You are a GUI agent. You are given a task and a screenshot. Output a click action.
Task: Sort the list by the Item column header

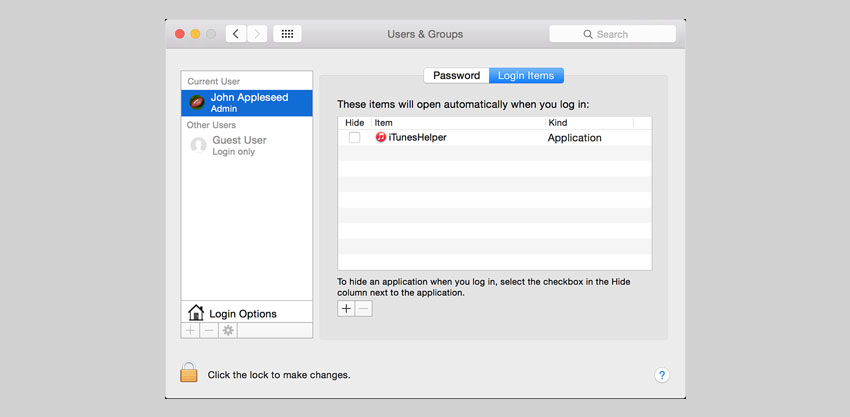(457, 122)
